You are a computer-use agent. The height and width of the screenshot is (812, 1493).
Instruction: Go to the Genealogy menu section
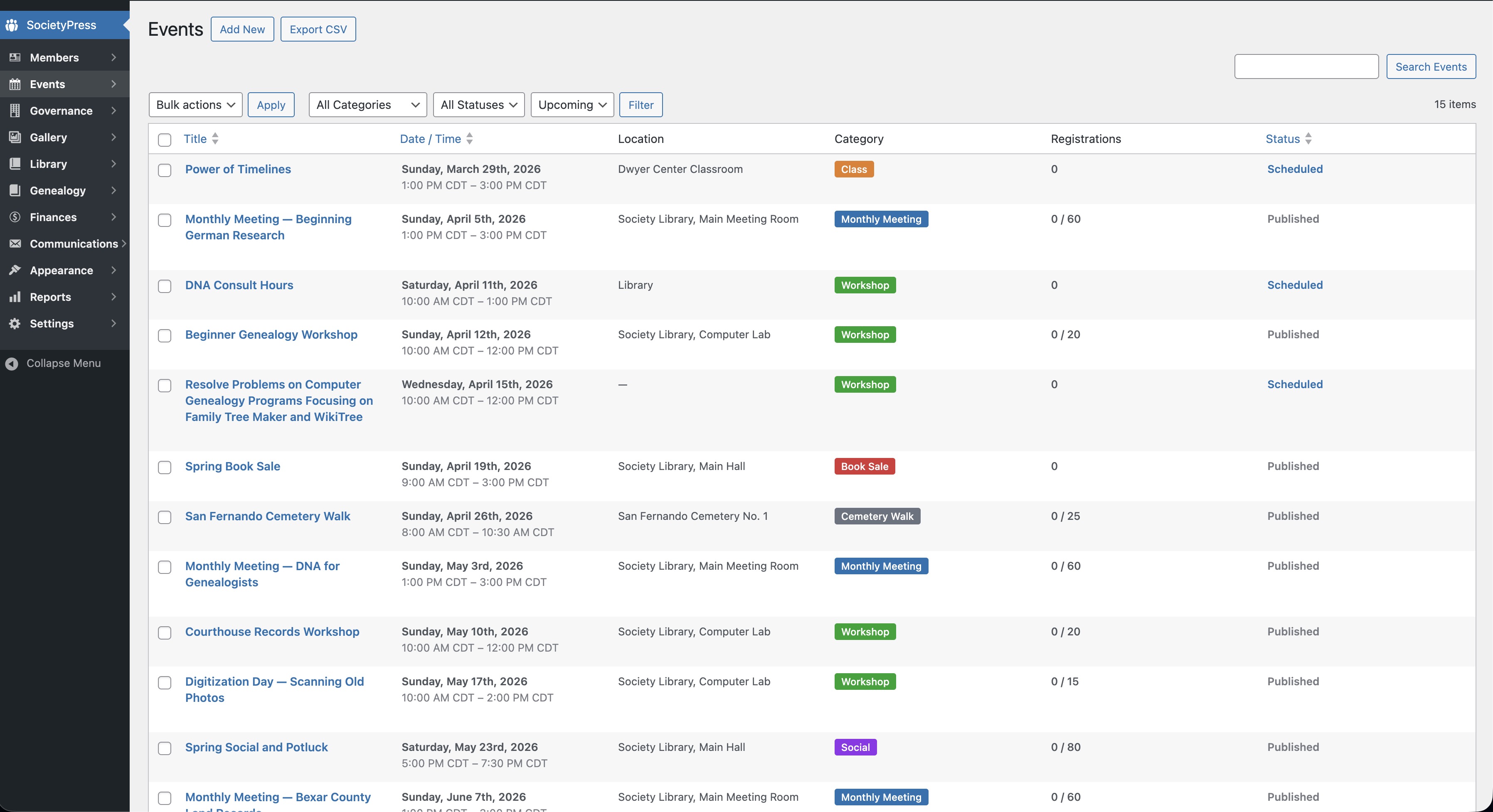[58, 191]
